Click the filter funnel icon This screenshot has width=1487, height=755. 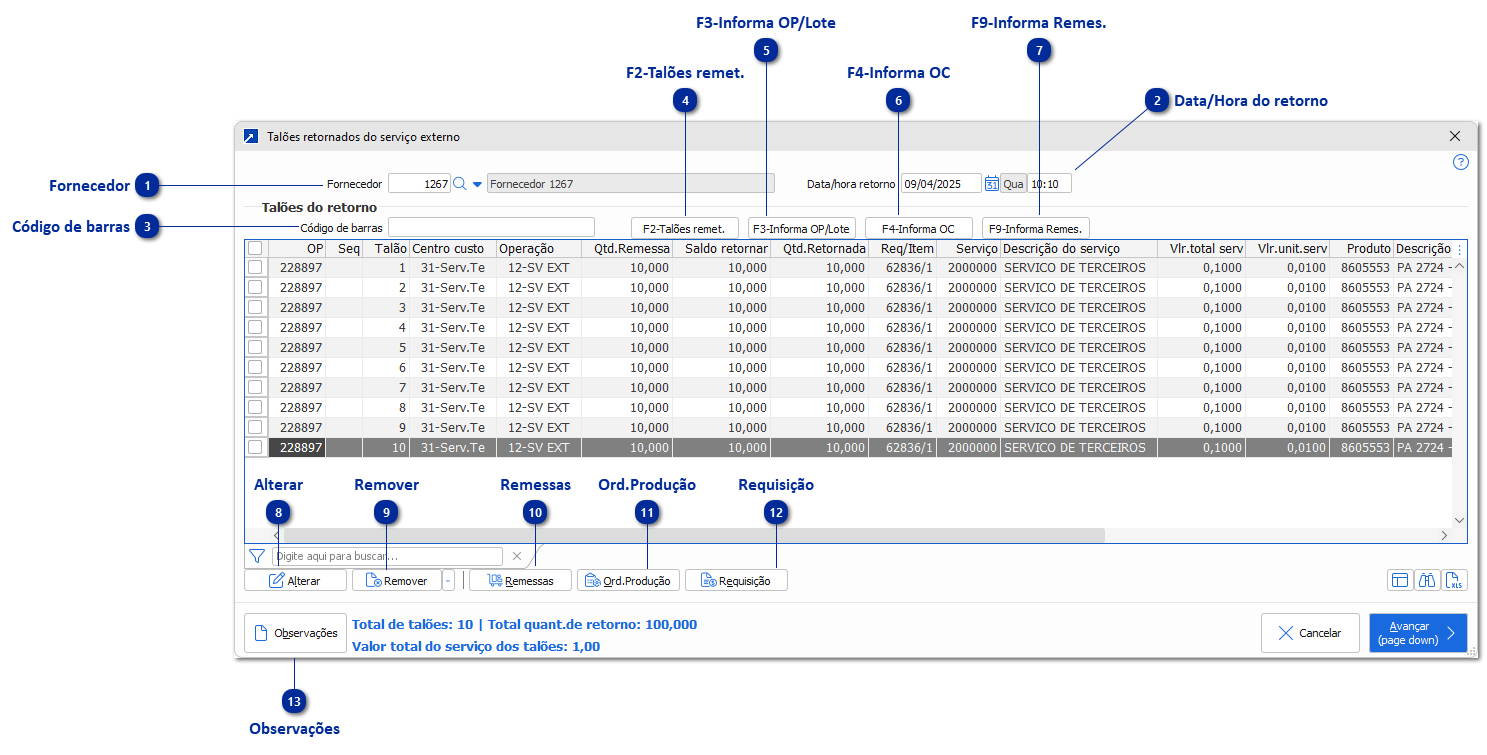click(x=257, y=556)
